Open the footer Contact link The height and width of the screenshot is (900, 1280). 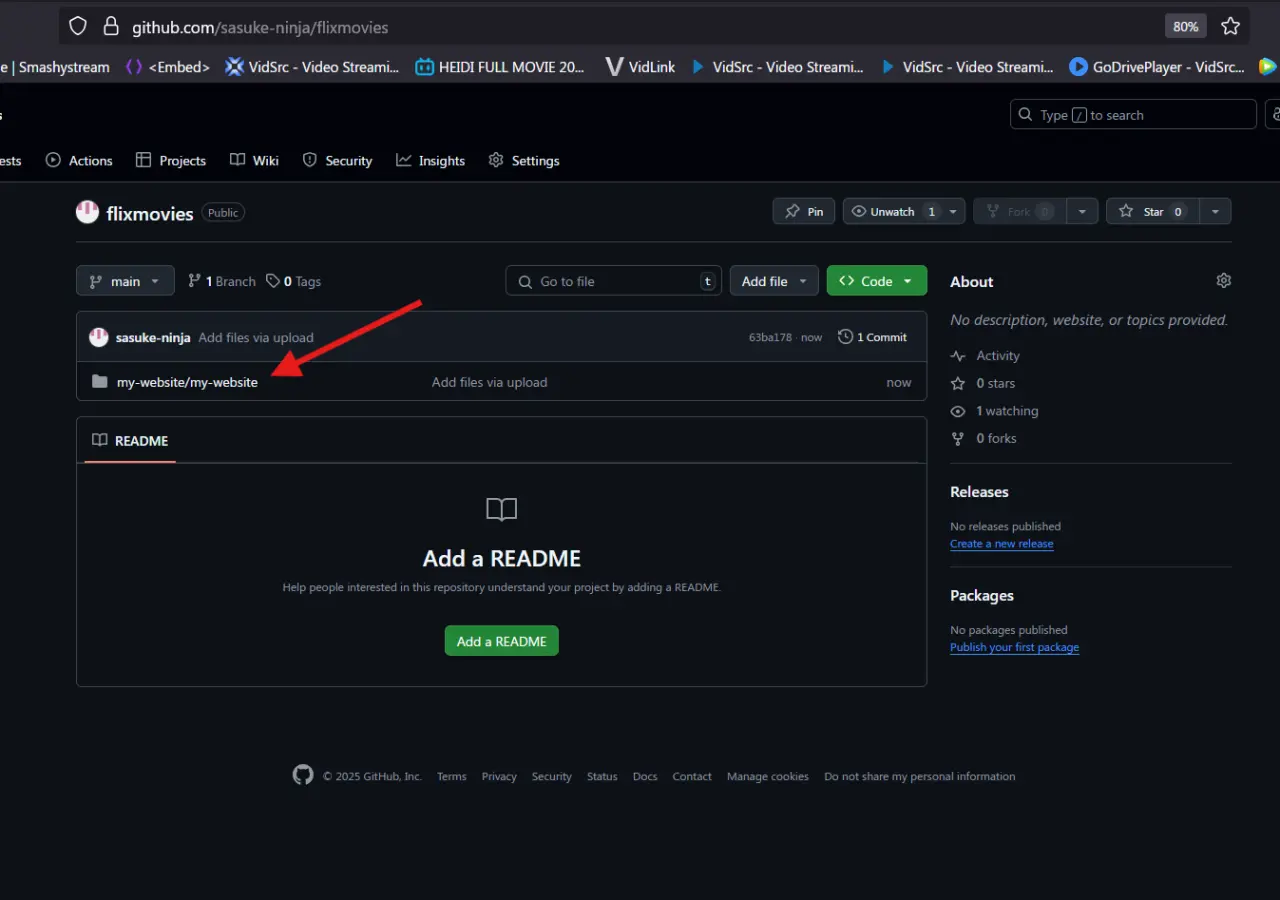pyautogui.click(x=692, y=776)
